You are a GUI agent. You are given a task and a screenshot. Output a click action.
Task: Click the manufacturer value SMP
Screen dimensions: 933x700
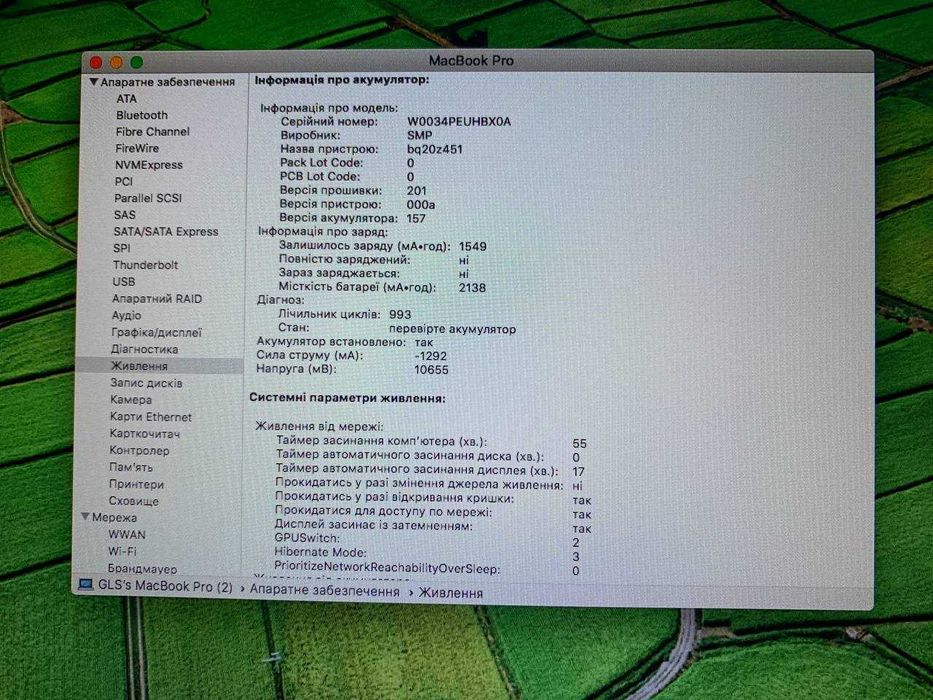click(x=419, y=135)
